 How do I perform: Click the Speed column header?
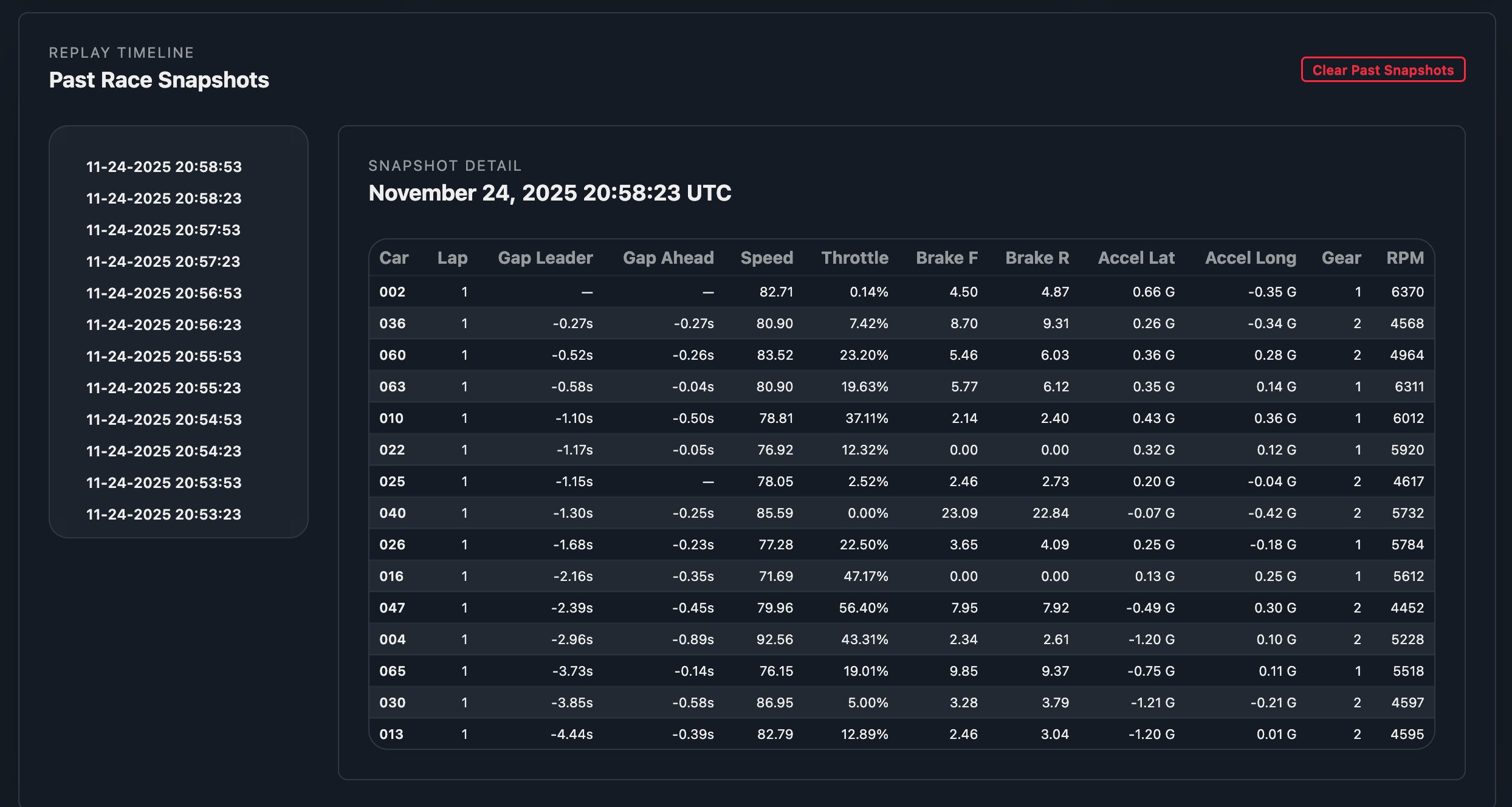point(766,258)
